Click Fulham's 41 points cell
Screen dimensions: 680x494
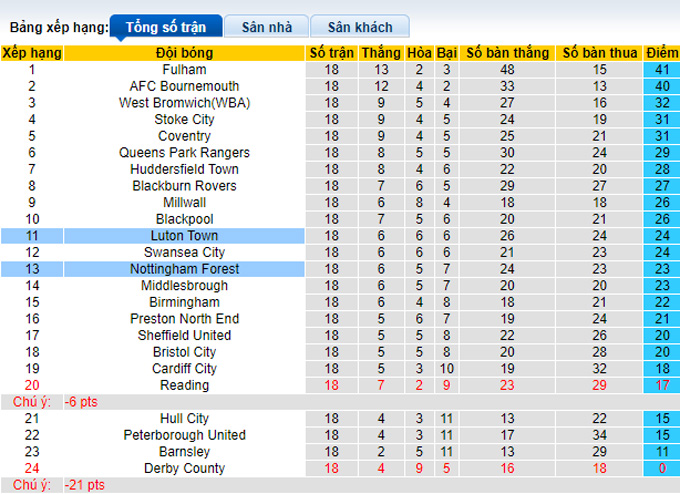659,70
